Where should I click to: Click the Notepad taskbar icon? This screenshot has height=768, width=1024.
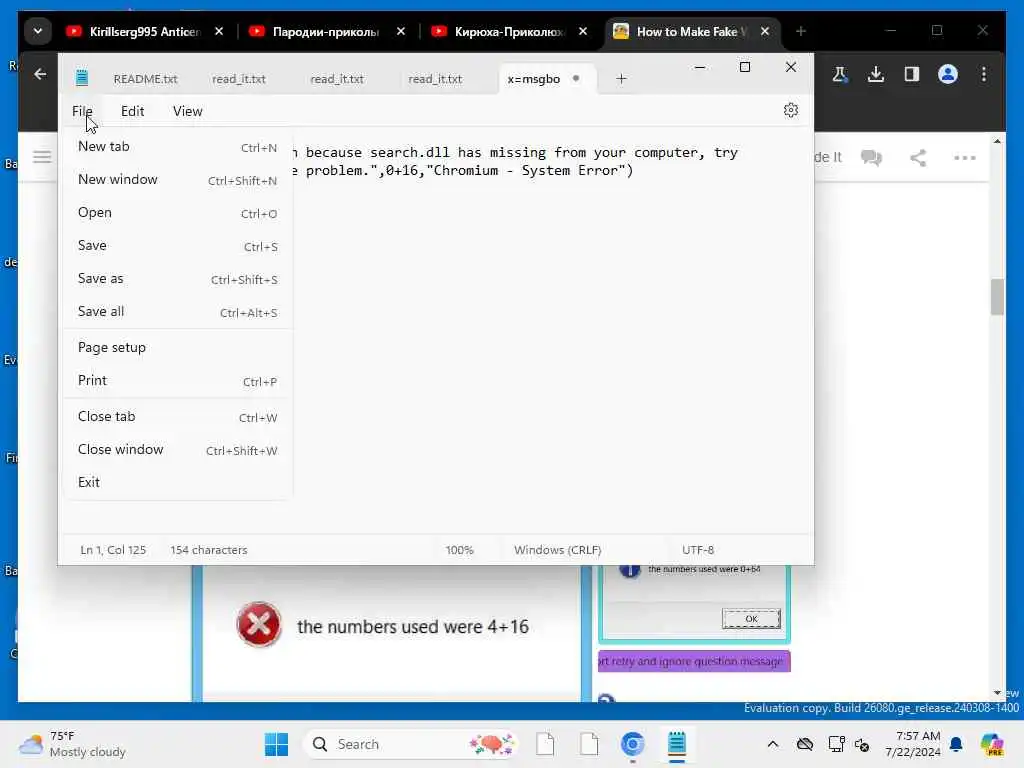[677, 744]
